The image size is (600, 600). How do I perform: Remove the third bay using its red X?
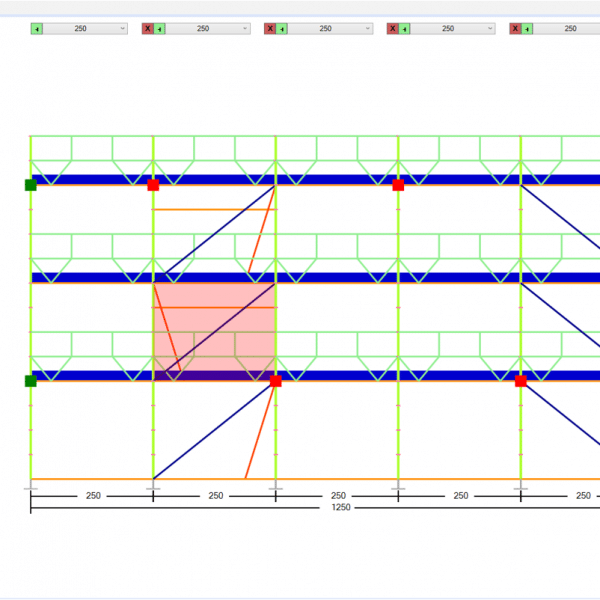pos(270,29)
